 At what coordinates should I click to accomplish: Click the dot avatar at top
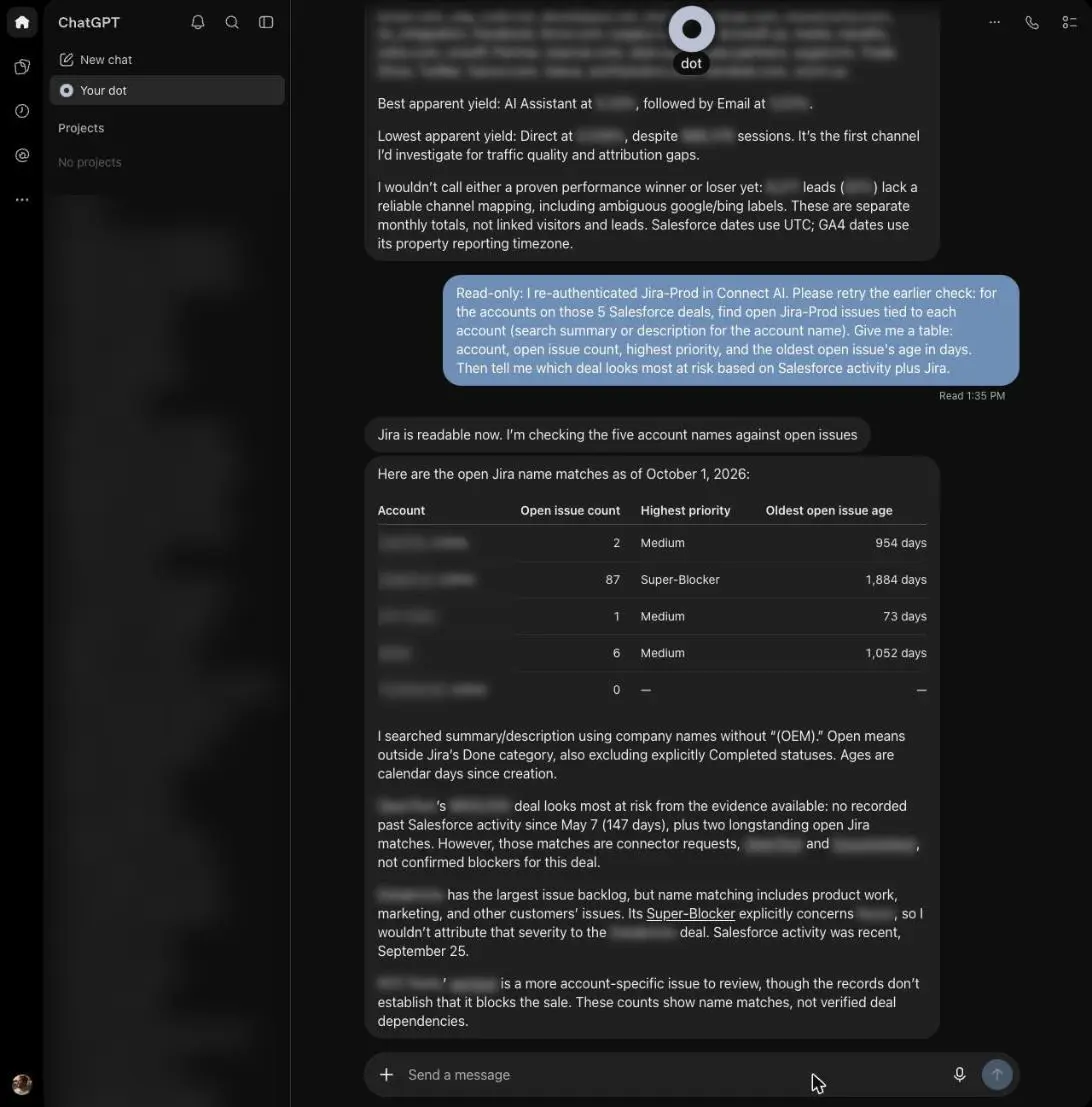pos(692,29)
